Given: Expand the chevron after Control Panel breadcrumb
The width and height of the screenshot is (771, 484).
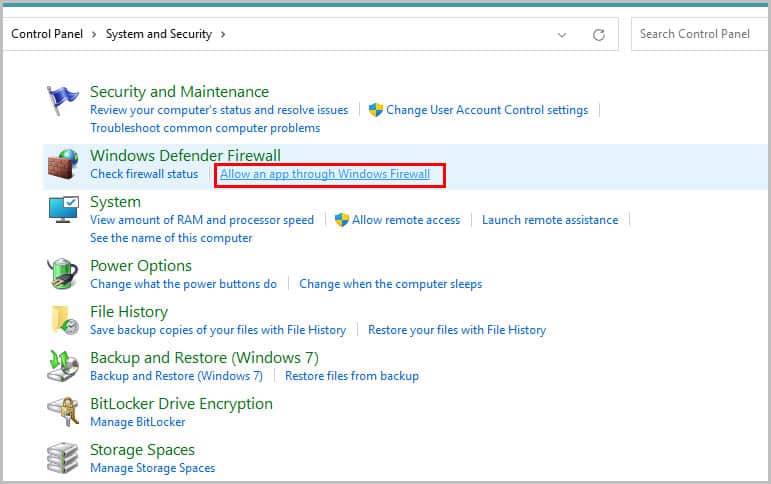Looking at the screenshot, I should (x=94, y=34).
